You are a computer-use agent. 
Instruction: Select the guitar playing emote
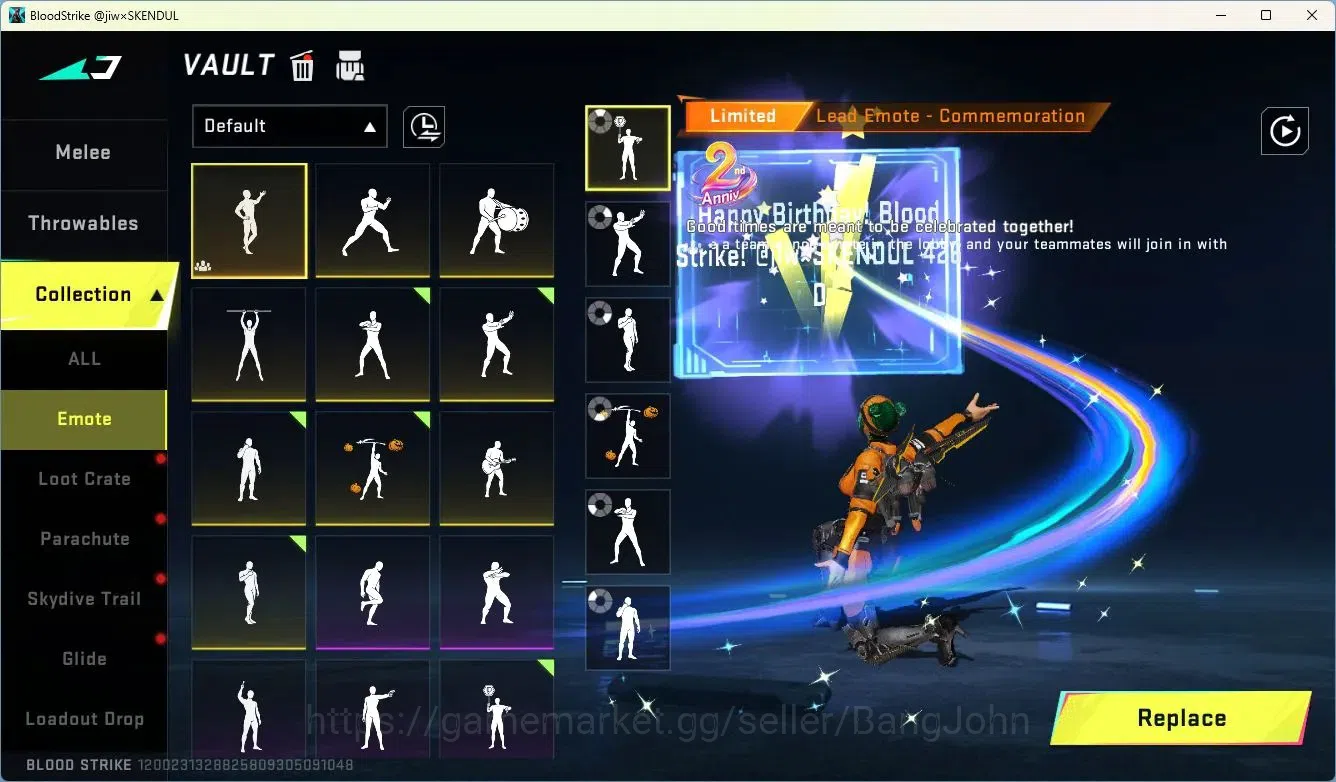[497, 469]
